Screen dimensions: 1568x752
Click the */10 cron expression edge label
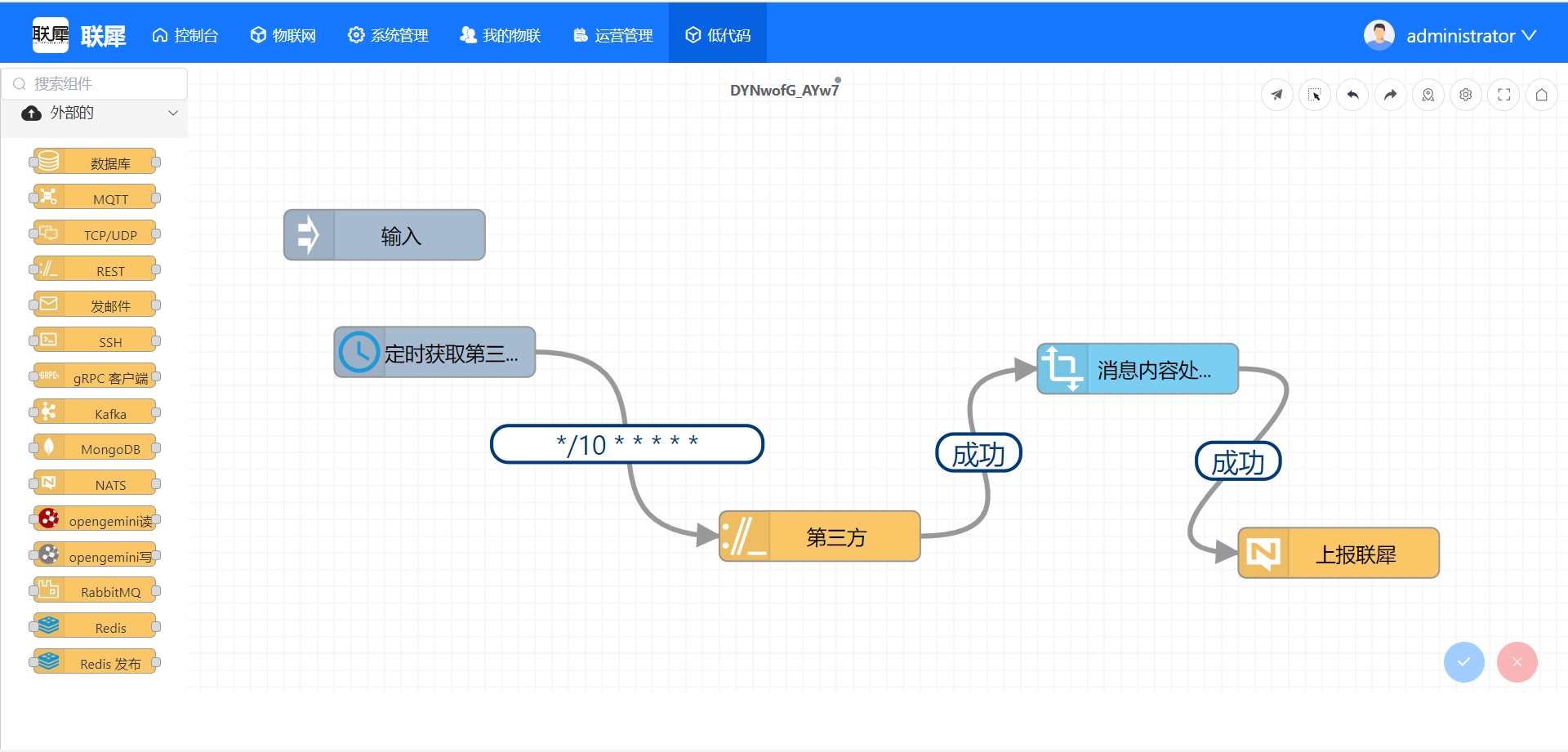[626, 444]
